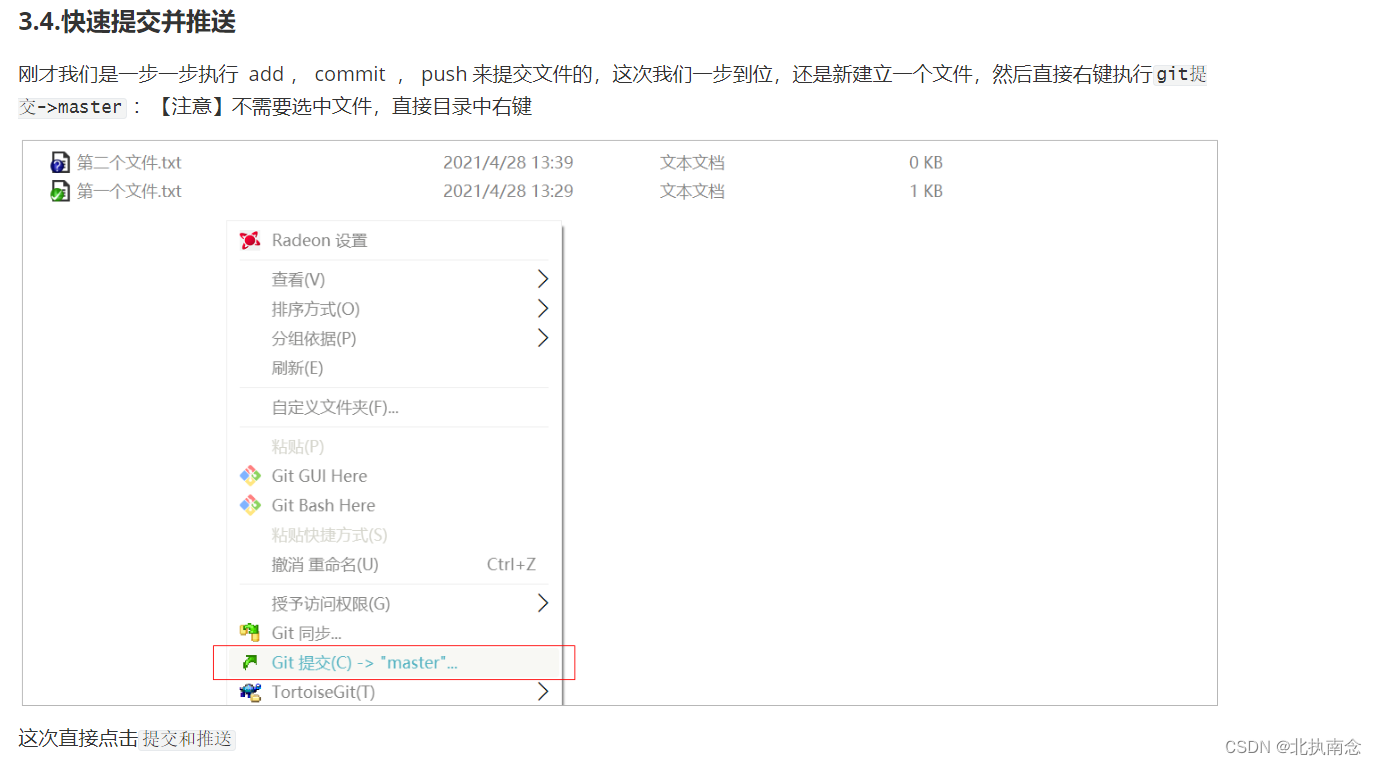The width and height of the screenshot is (1377, 765).
Task: Expand the 授予访问权限(G) submenu arrow
Action: pyautogui.click(x=543, y=603)
